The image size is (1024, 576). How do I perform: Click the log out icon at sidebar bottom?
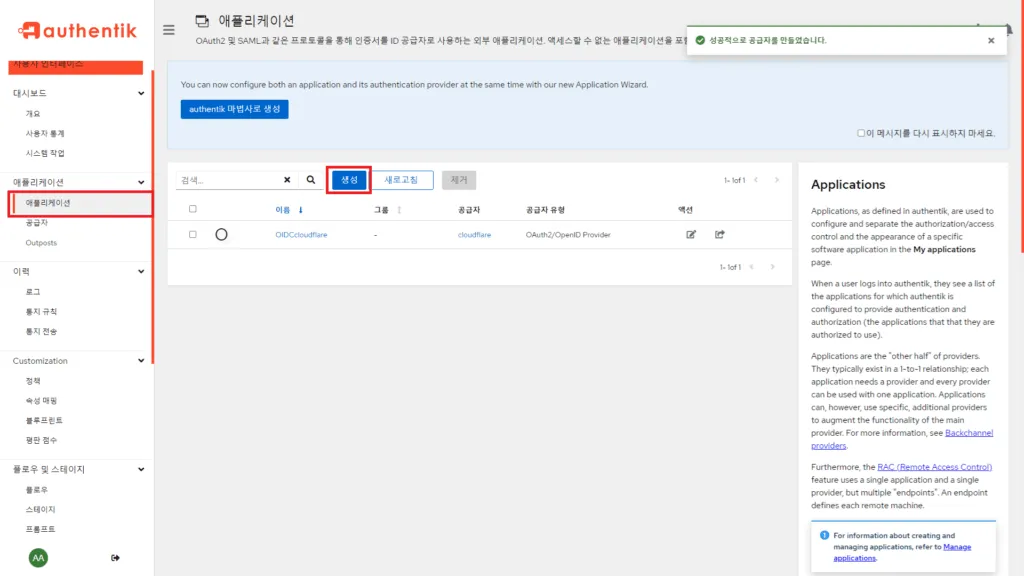tap(116, 557)
